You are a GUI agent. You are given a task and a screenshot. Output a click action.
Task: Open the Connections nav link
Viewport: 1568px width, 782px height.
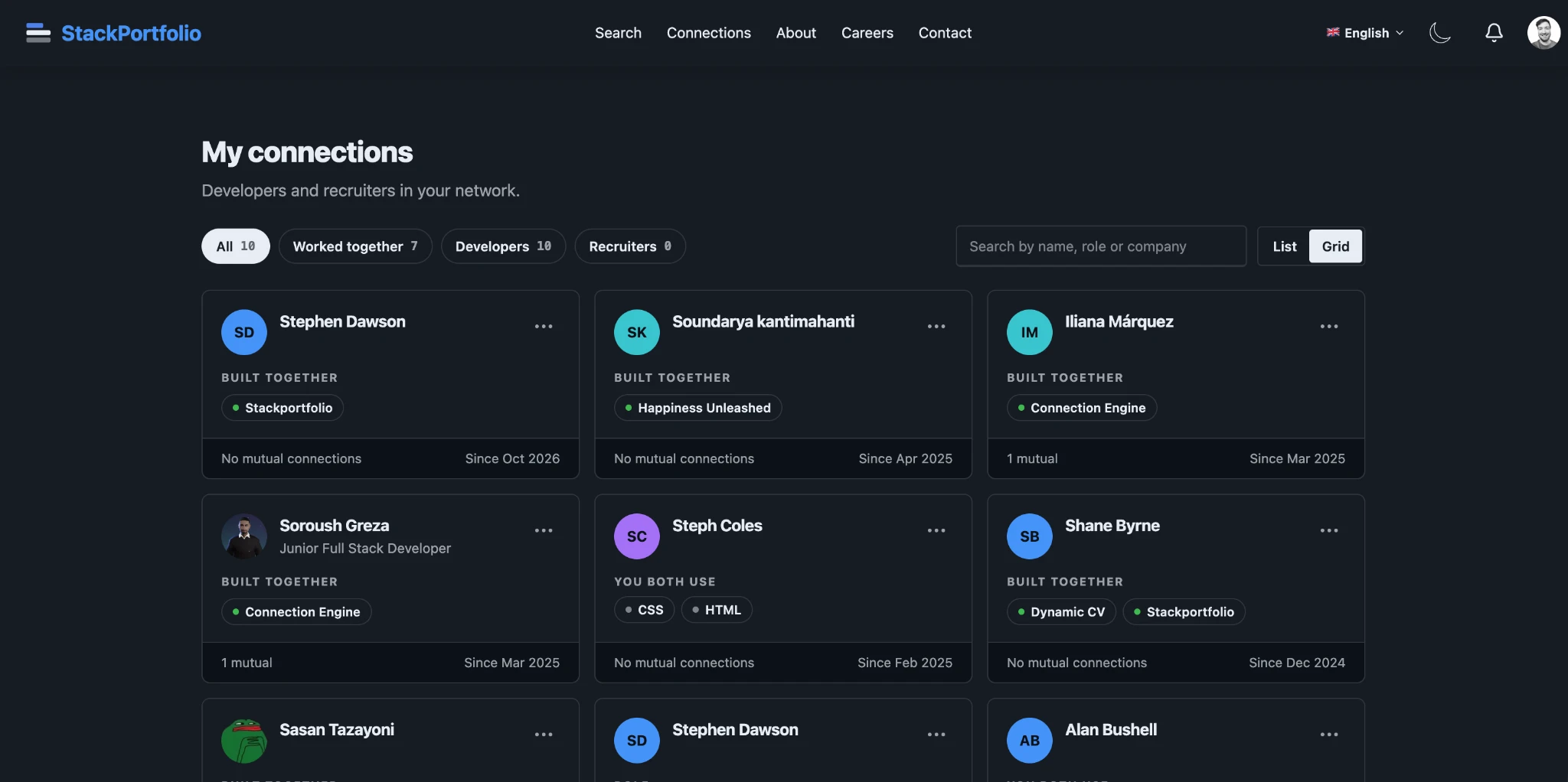(x=709, y=33)
